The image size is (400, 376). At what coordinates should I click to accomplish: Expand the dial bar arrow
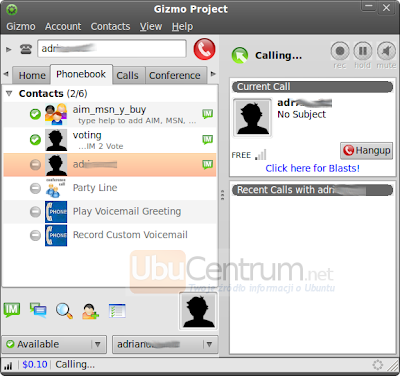pos(9,49)
